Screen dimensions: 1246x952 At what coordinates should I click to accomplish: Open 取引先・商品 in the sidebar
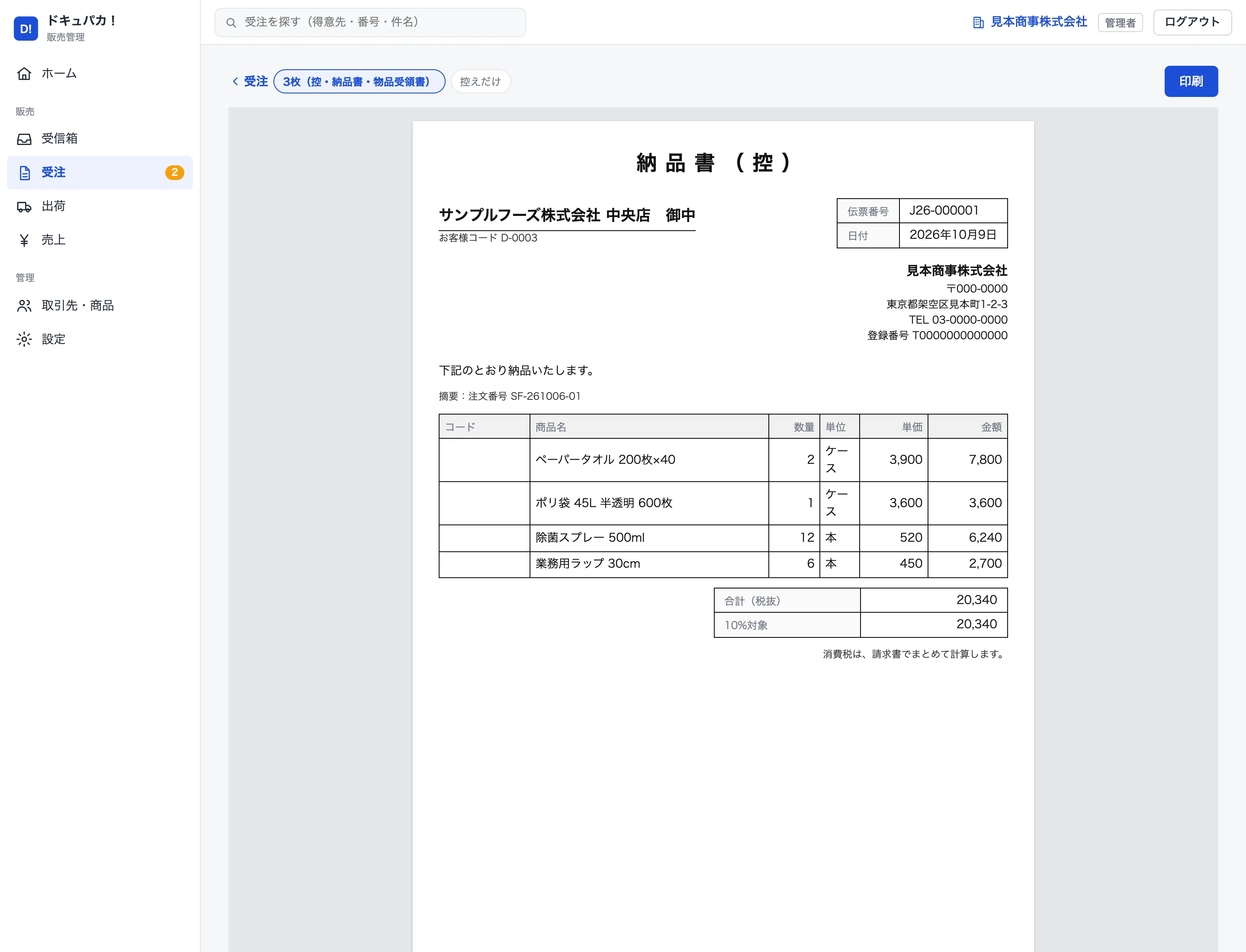(100, 306)
